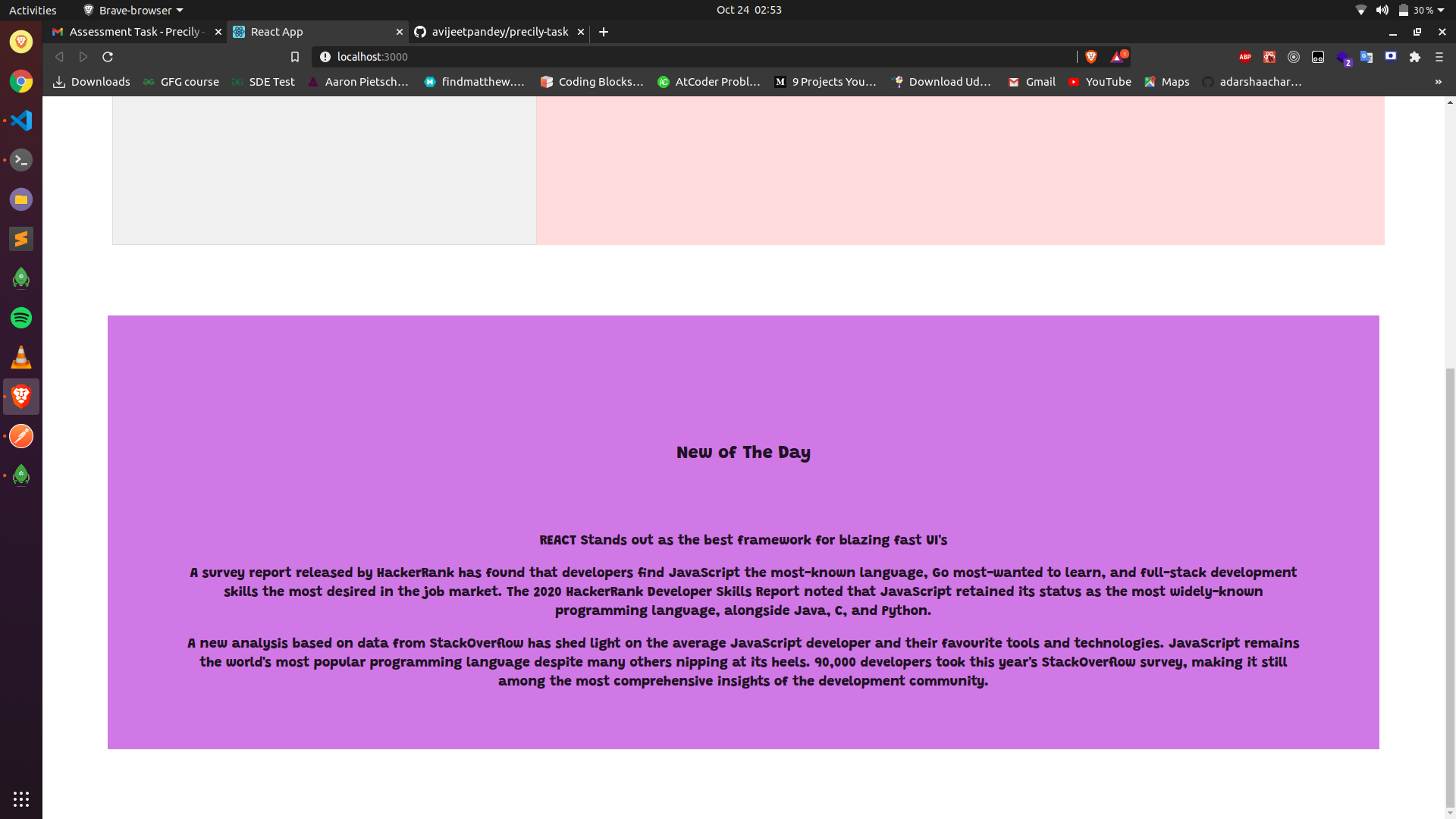Open the Extensions puzzle icon
Image resolution: width=1456 pixels, height=819 pixels.
[1414, 57]
